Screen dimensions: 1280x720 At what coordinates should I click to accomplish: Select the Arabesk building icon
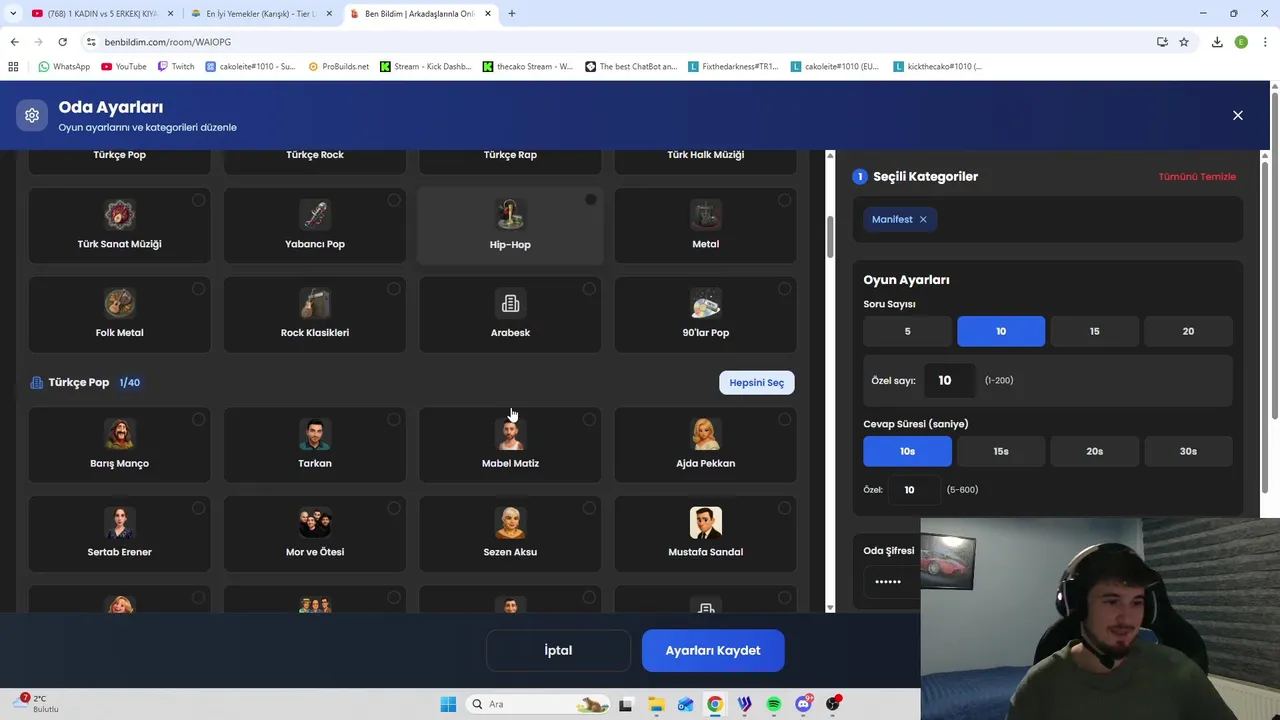pyautogui.click(x=510, y=303)
